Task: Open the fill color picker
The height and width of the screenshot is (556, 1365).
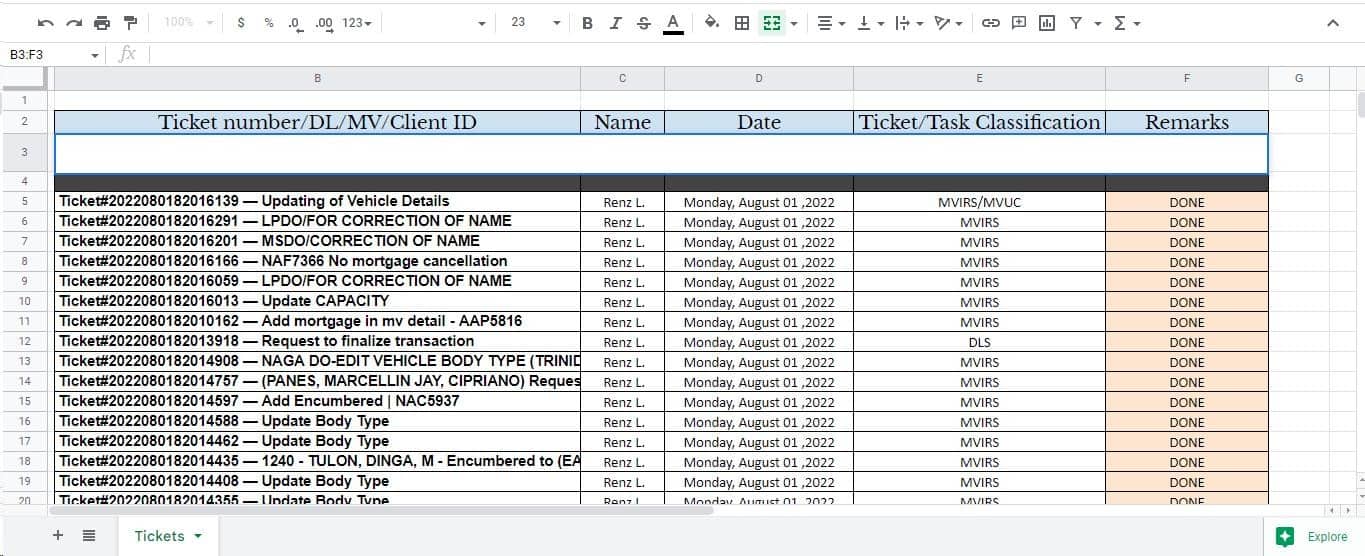Action: point(711,23)
